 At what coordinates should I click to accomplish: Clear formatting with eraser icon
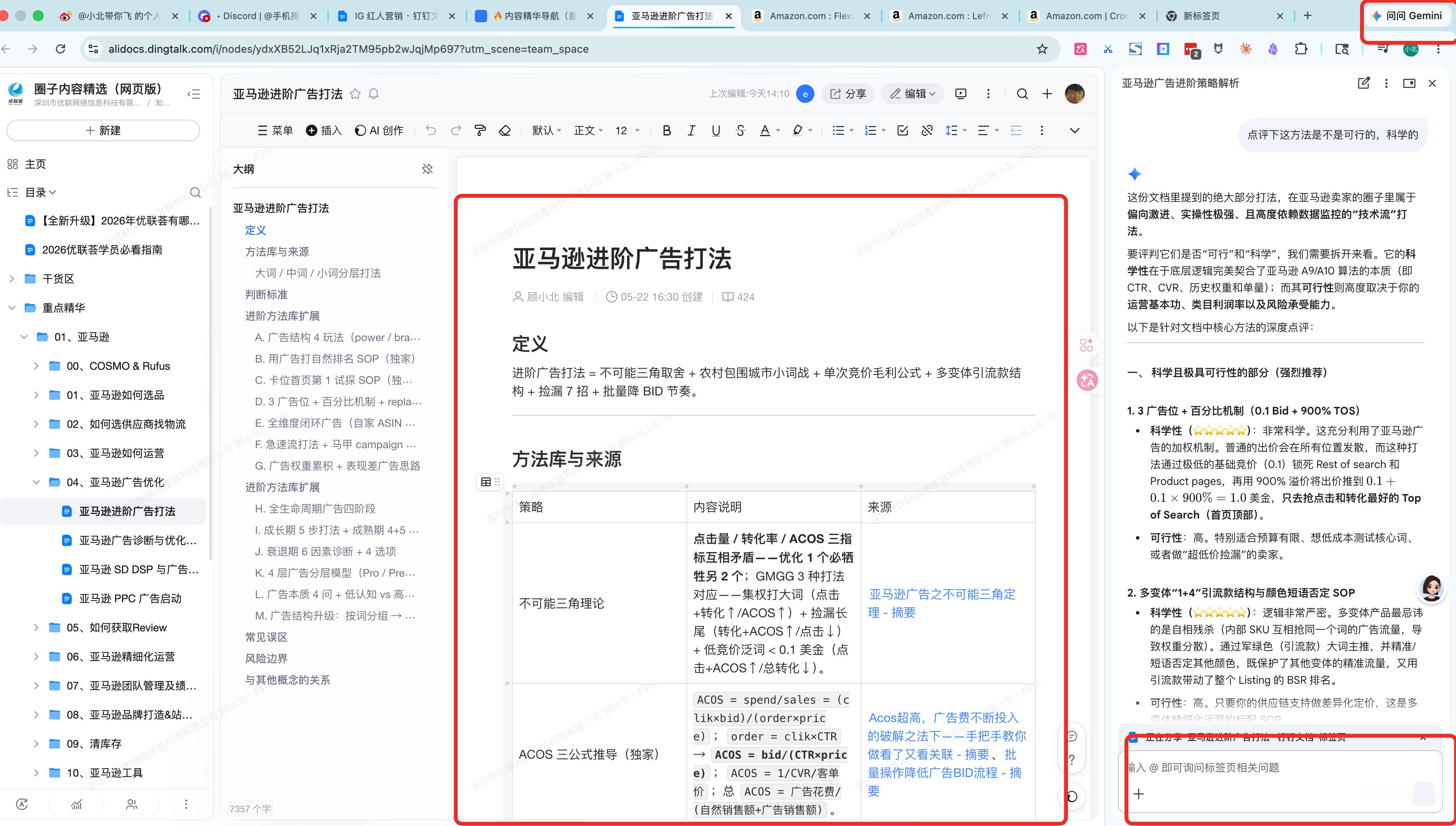point(505,130)
